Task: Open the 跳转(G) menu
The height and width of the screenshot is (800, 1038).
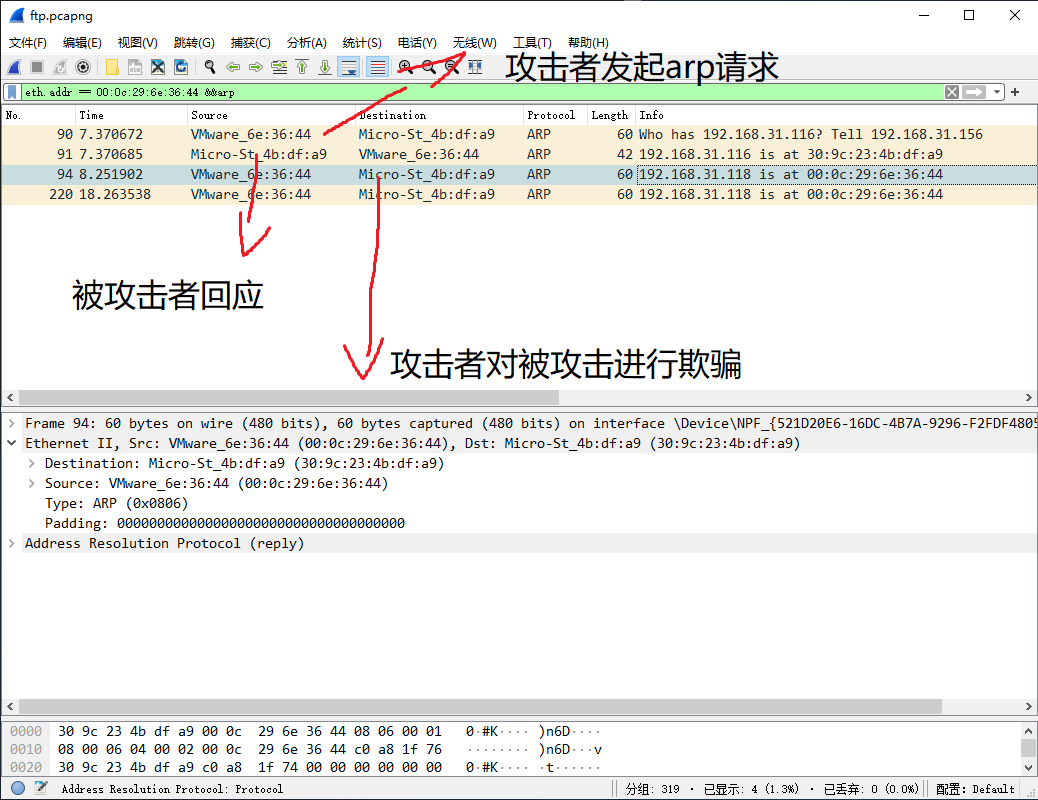Action: (x=194, y=43)
